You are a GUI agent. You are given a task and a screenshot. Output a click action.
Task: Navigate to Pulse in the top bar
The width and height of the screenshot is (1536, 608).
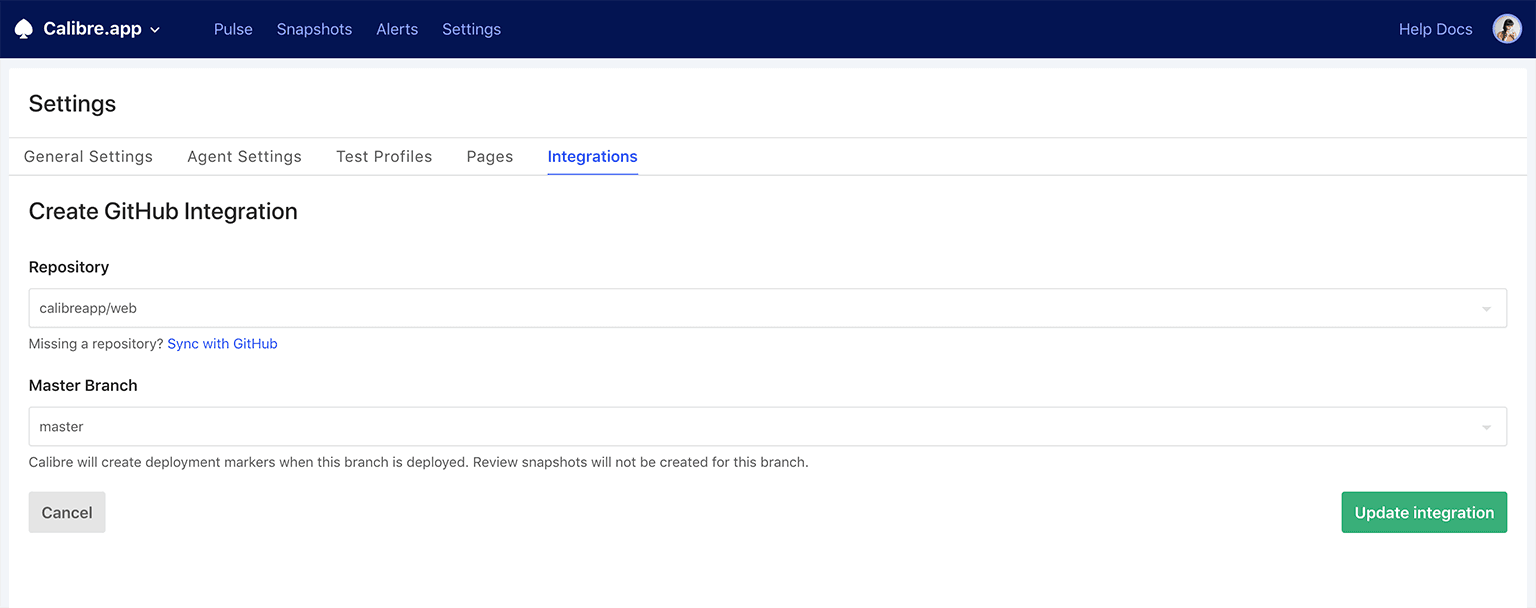pyautogui.click(x=233, y=29)
